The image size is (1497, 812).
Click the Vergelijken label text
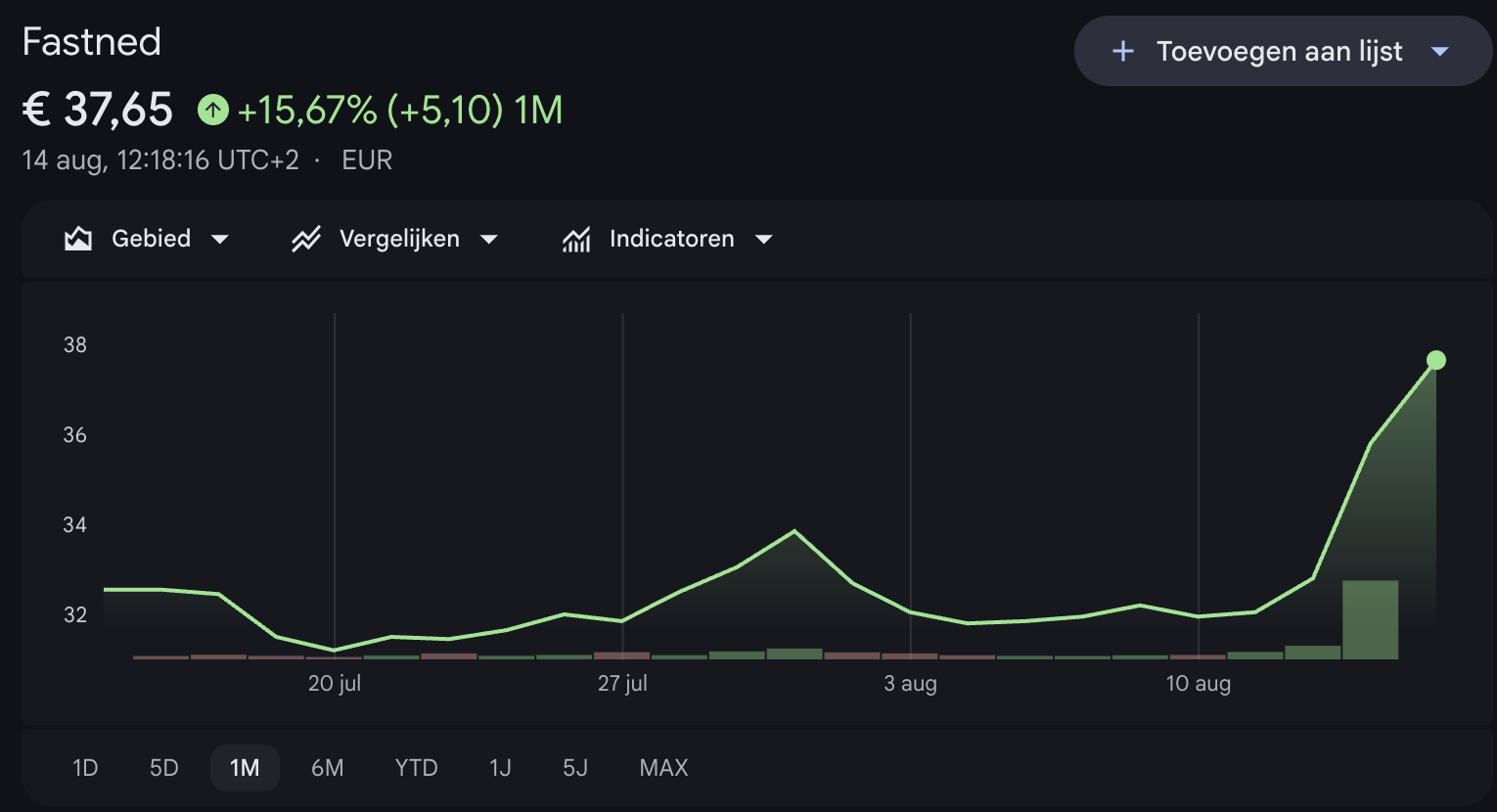click(399, 239)
